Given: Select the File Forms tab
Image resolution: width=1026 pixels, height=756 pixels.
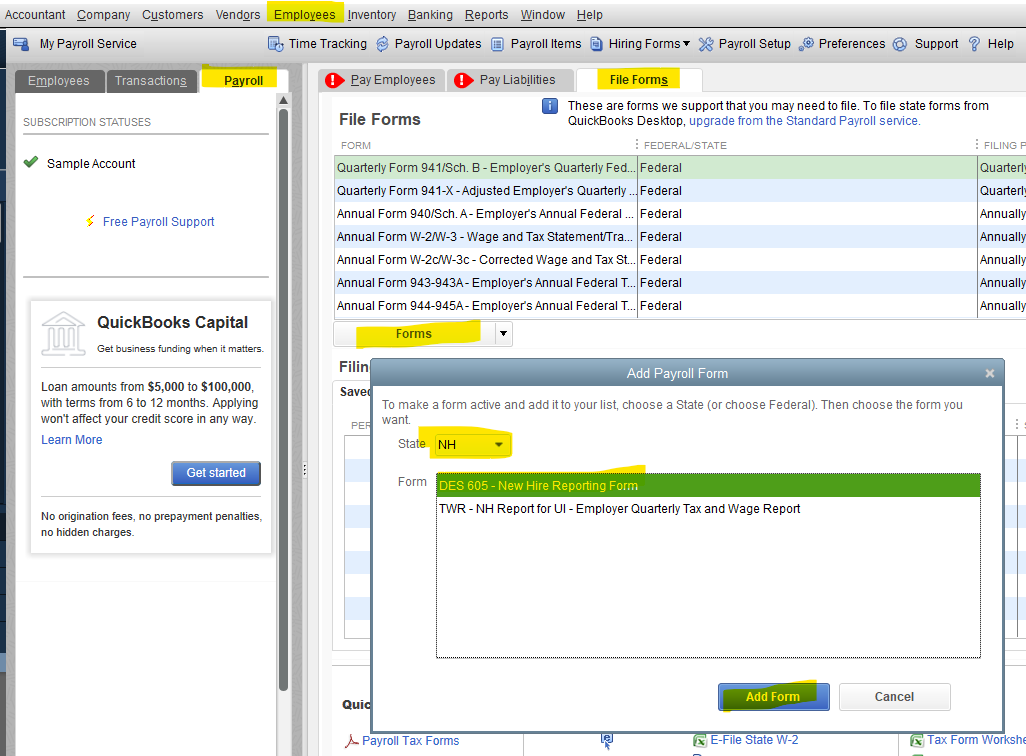Looking at the screenshot, I should (x=639, y=80).
